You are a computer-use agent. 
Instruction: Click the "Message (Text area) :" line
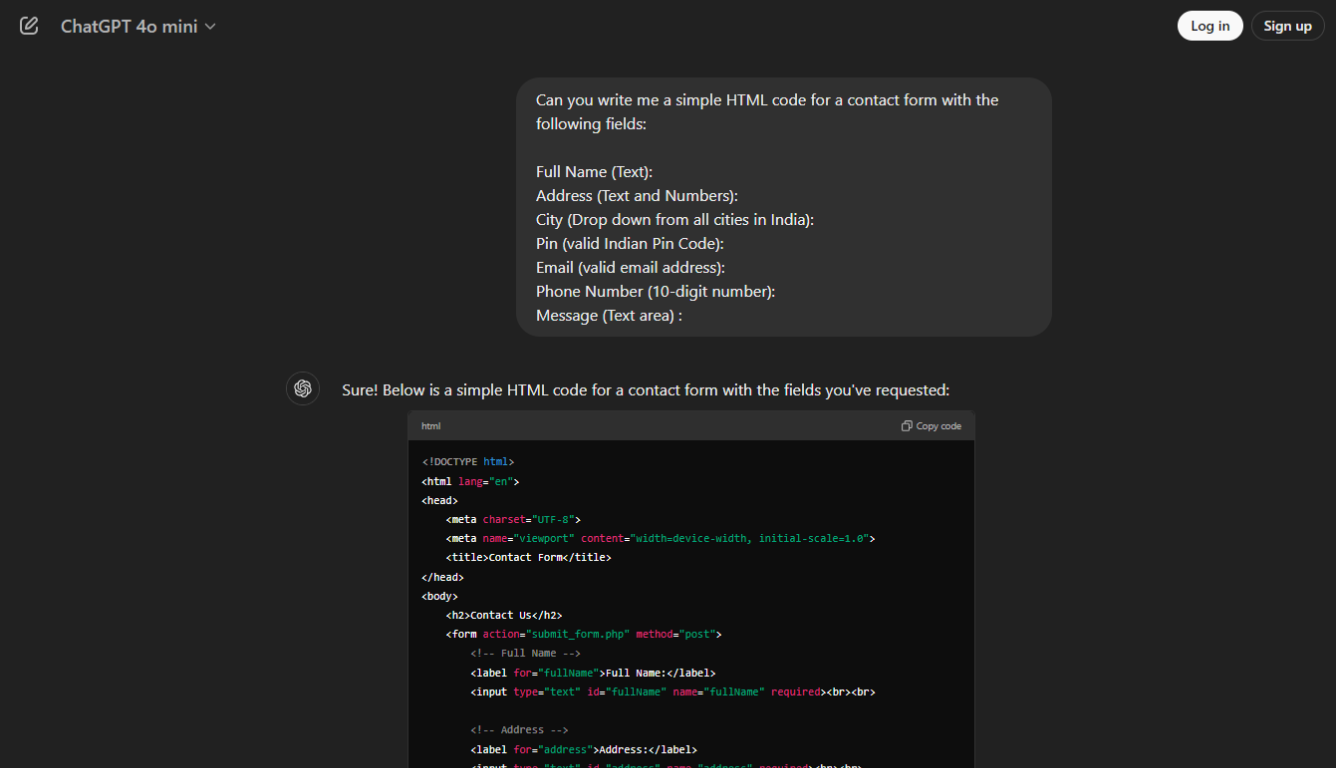coord(609,316)
